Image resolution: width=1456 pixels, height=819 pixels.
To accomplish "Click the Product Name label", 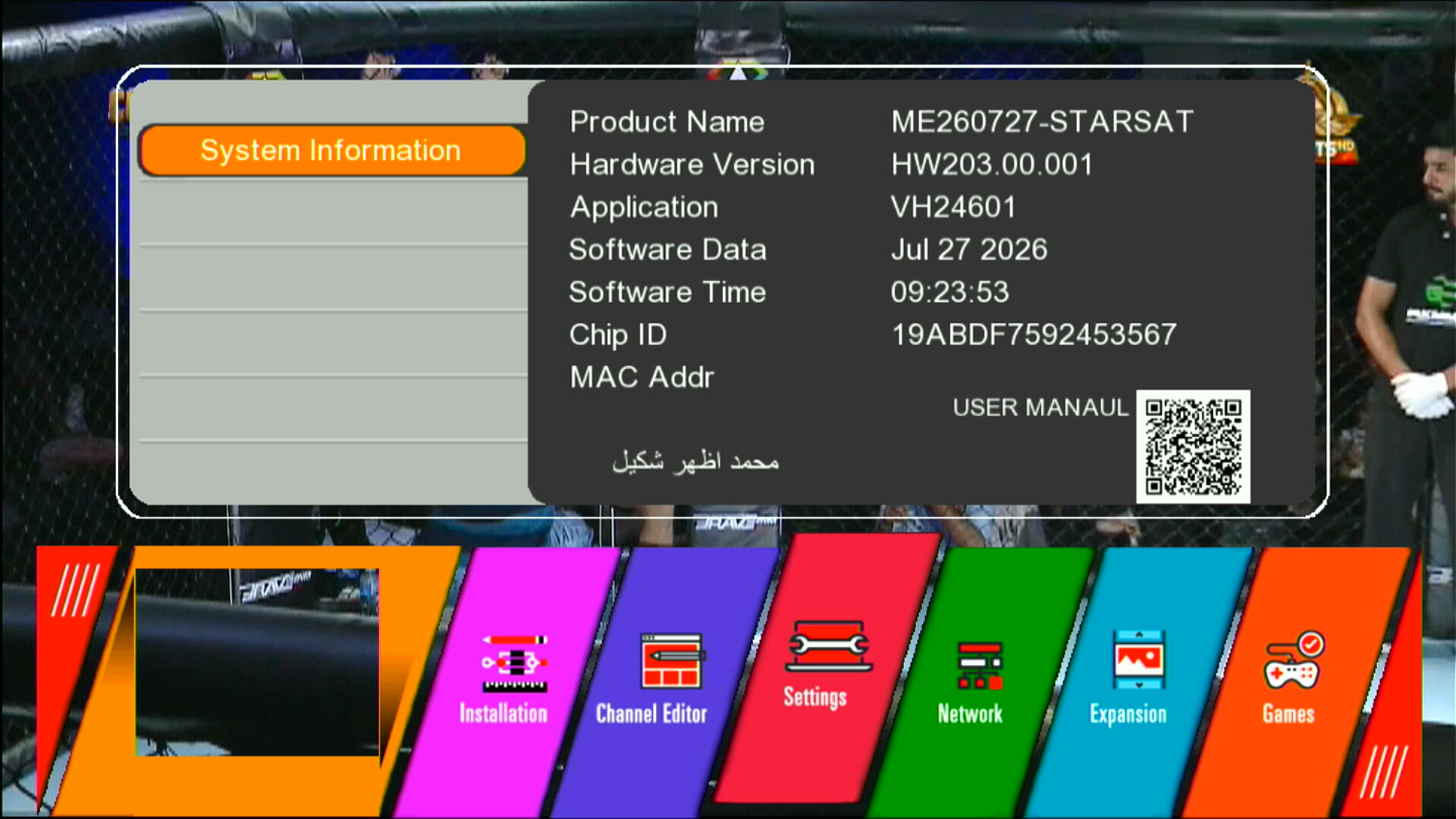I will tap(667, 122).
